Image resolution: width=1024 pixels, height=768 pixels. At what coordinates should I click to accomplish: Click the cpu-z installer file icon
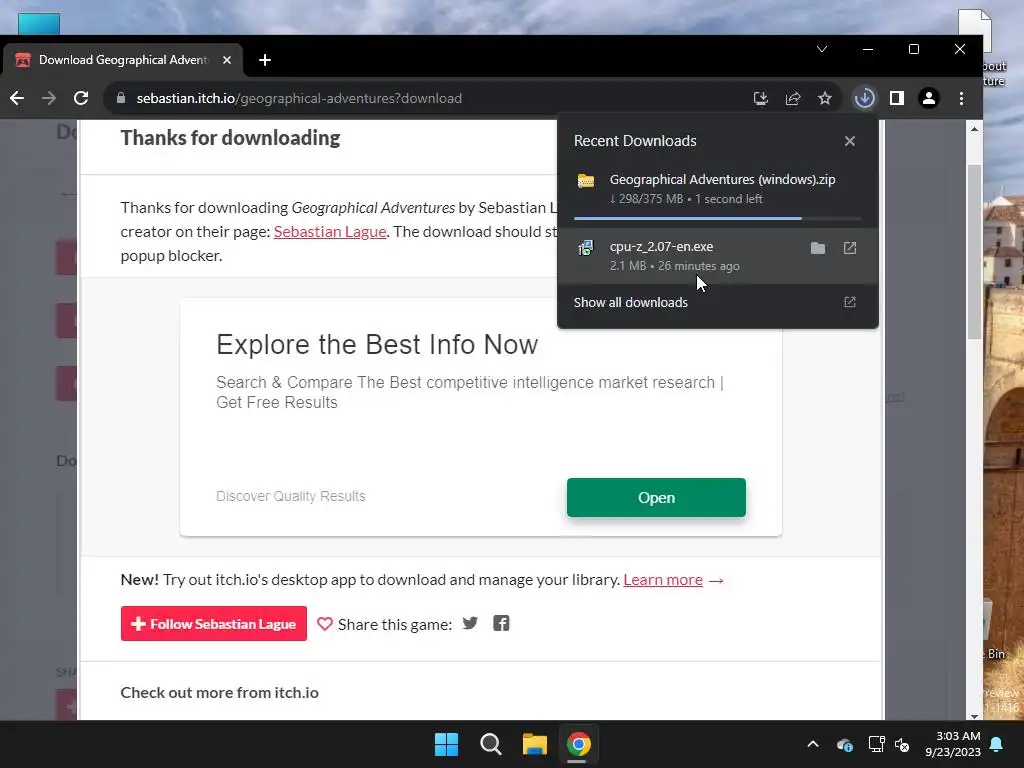[x=586, y=248]
